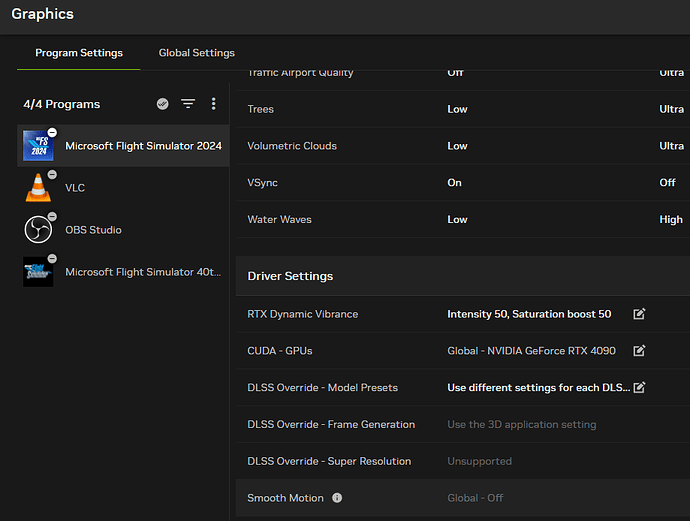Click Water Waves current value Low
The width and height of the screenshot is (690, 521).
pos(457,220)
